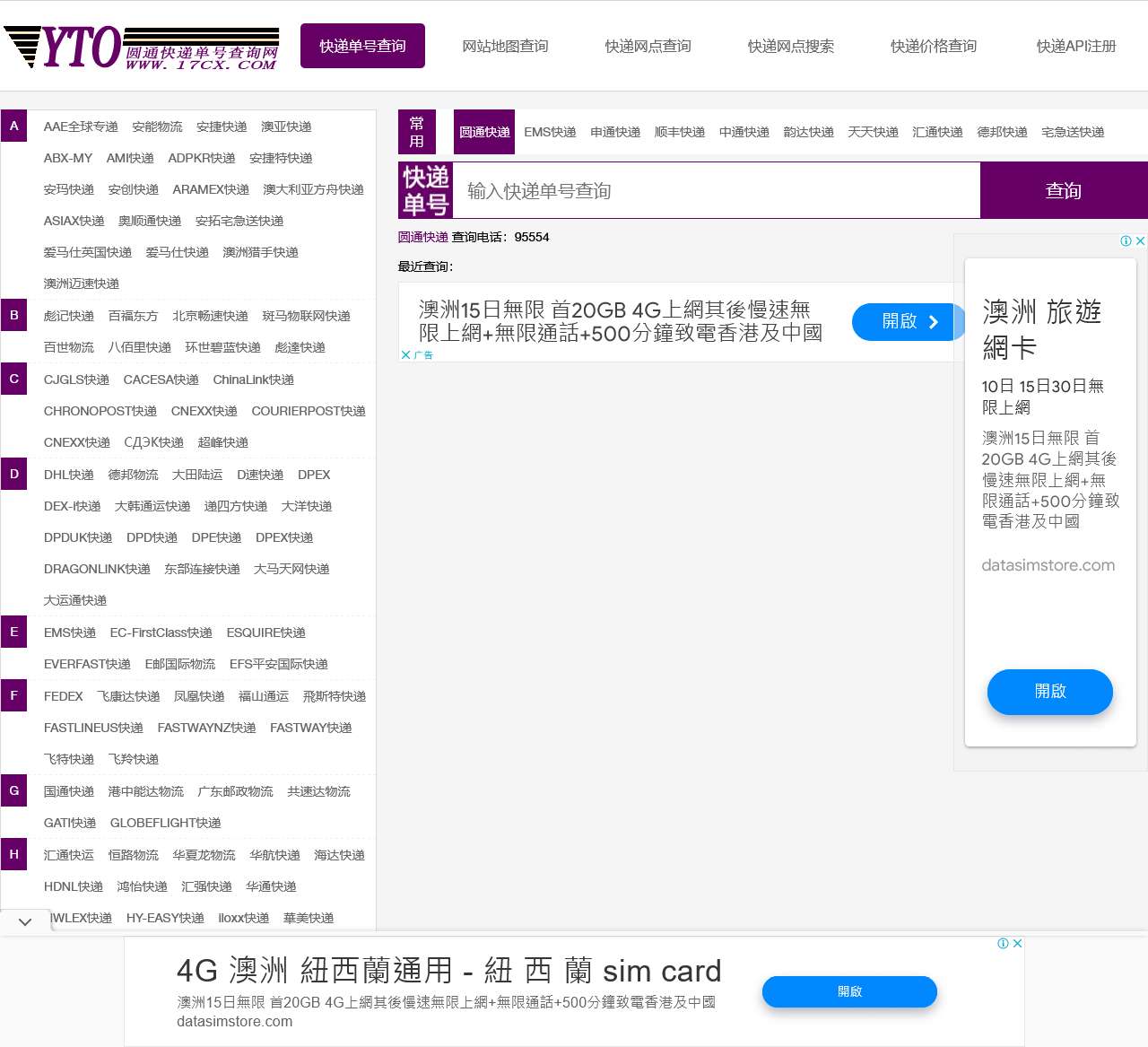
Task: Click the letter F section marker
Action: tap(13, 695)
